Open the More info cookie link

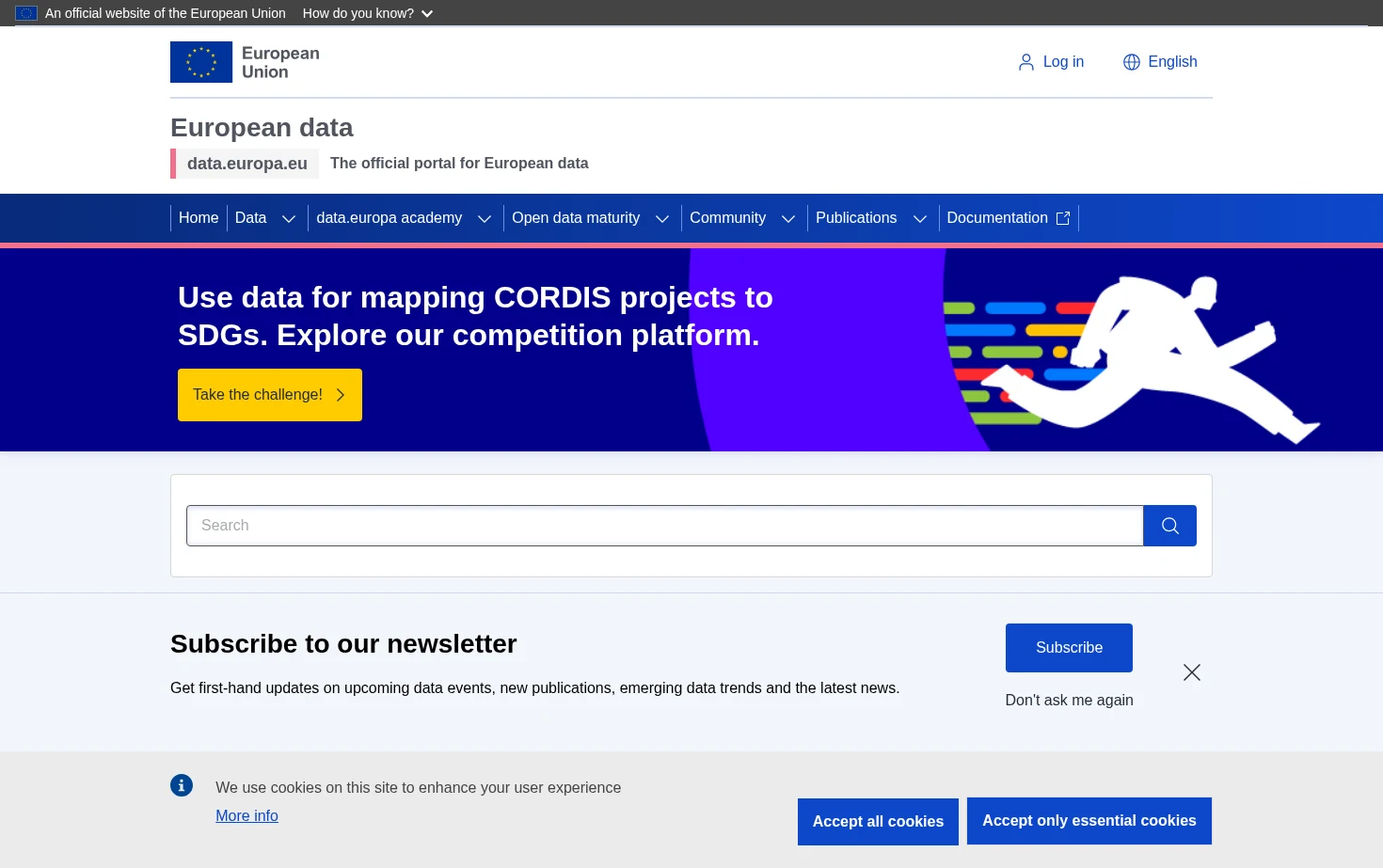[x=246, y=816]
